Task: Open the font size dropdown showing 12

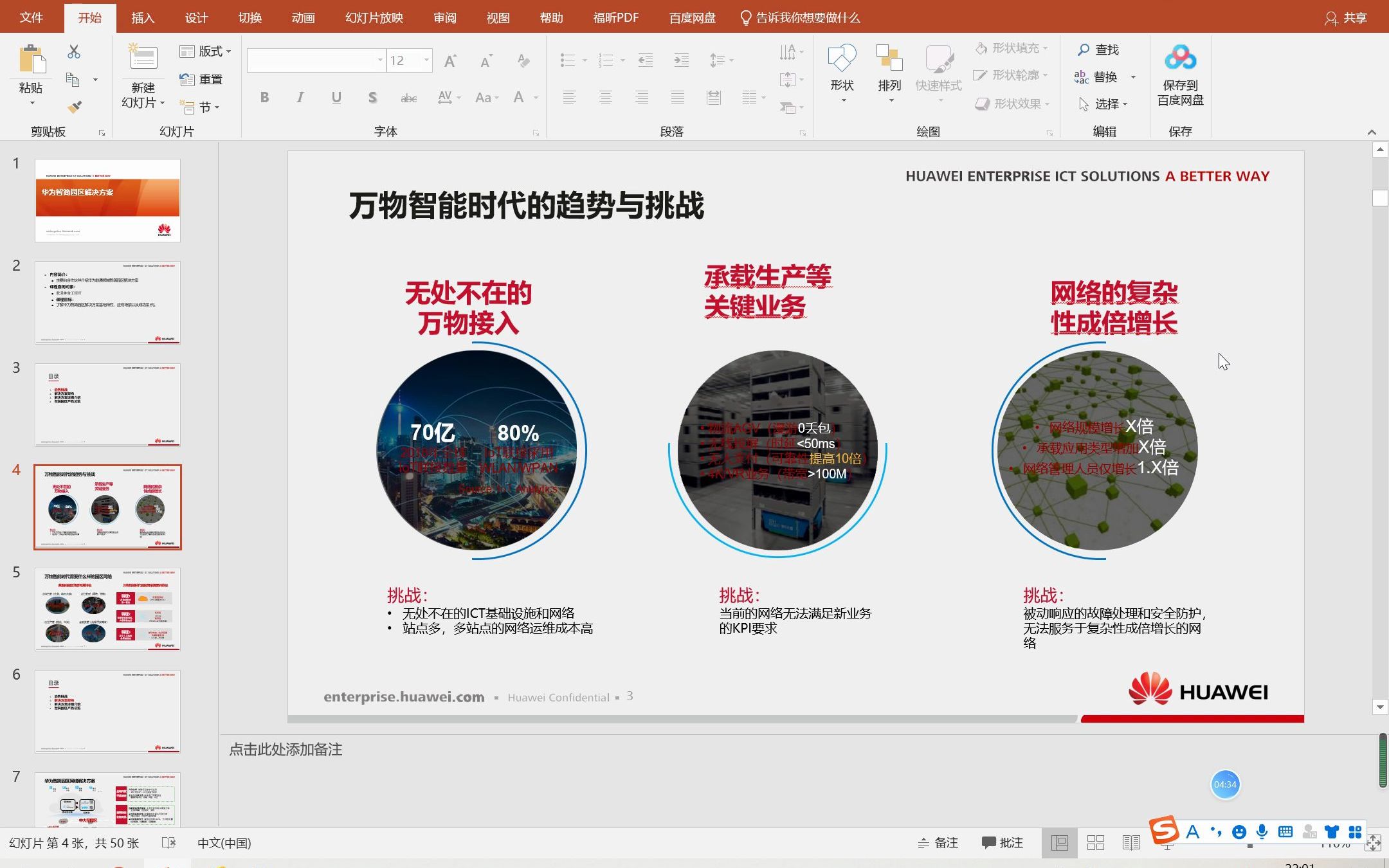Action: pyautogui.click(x=426, y=60)
